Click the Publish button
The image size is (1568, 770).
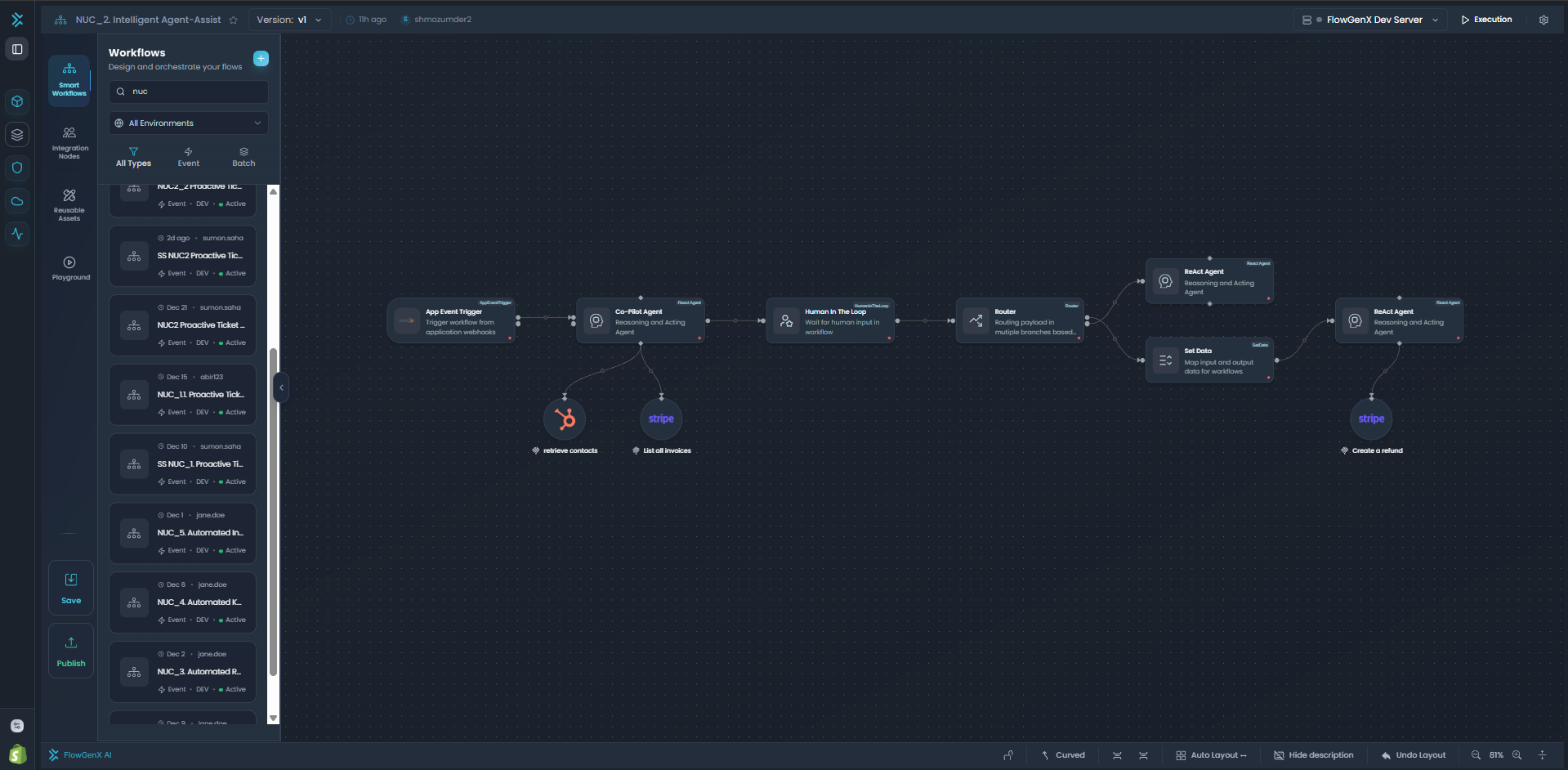pos(71,651)
